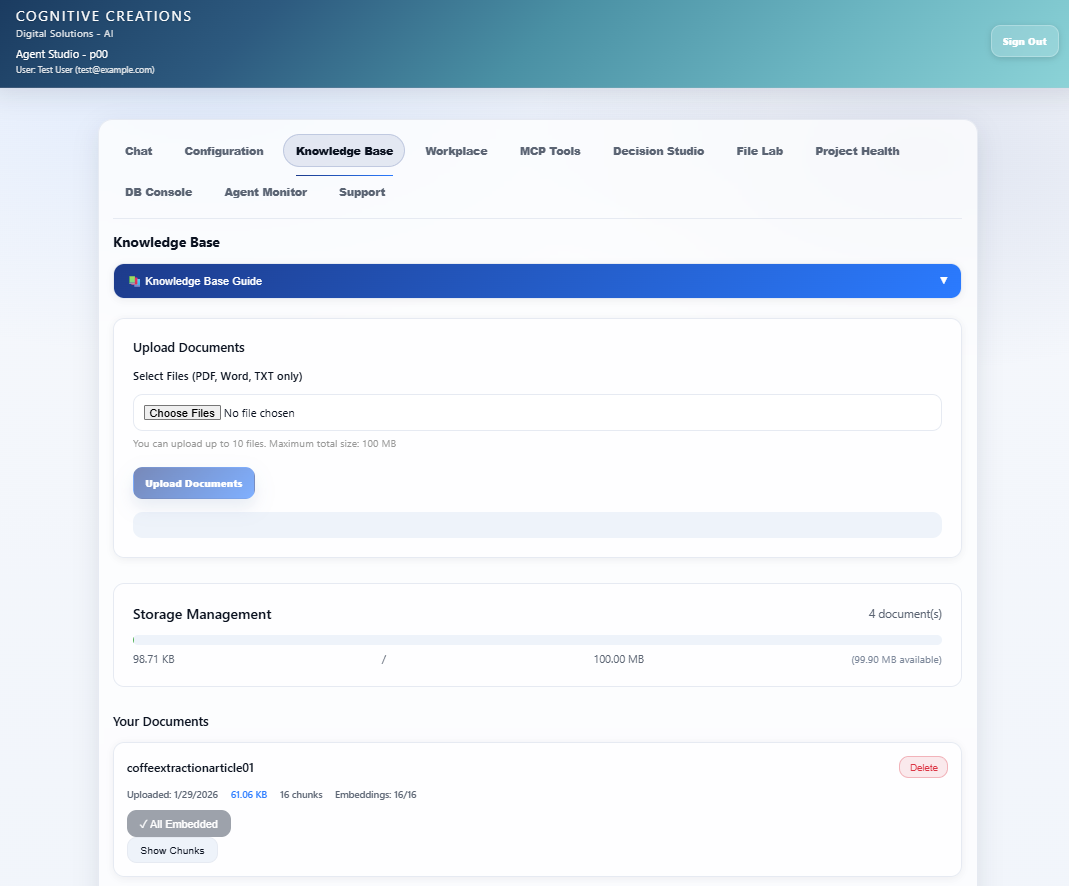
Task: Switch to the Chat tab
Action: point(138,151)
